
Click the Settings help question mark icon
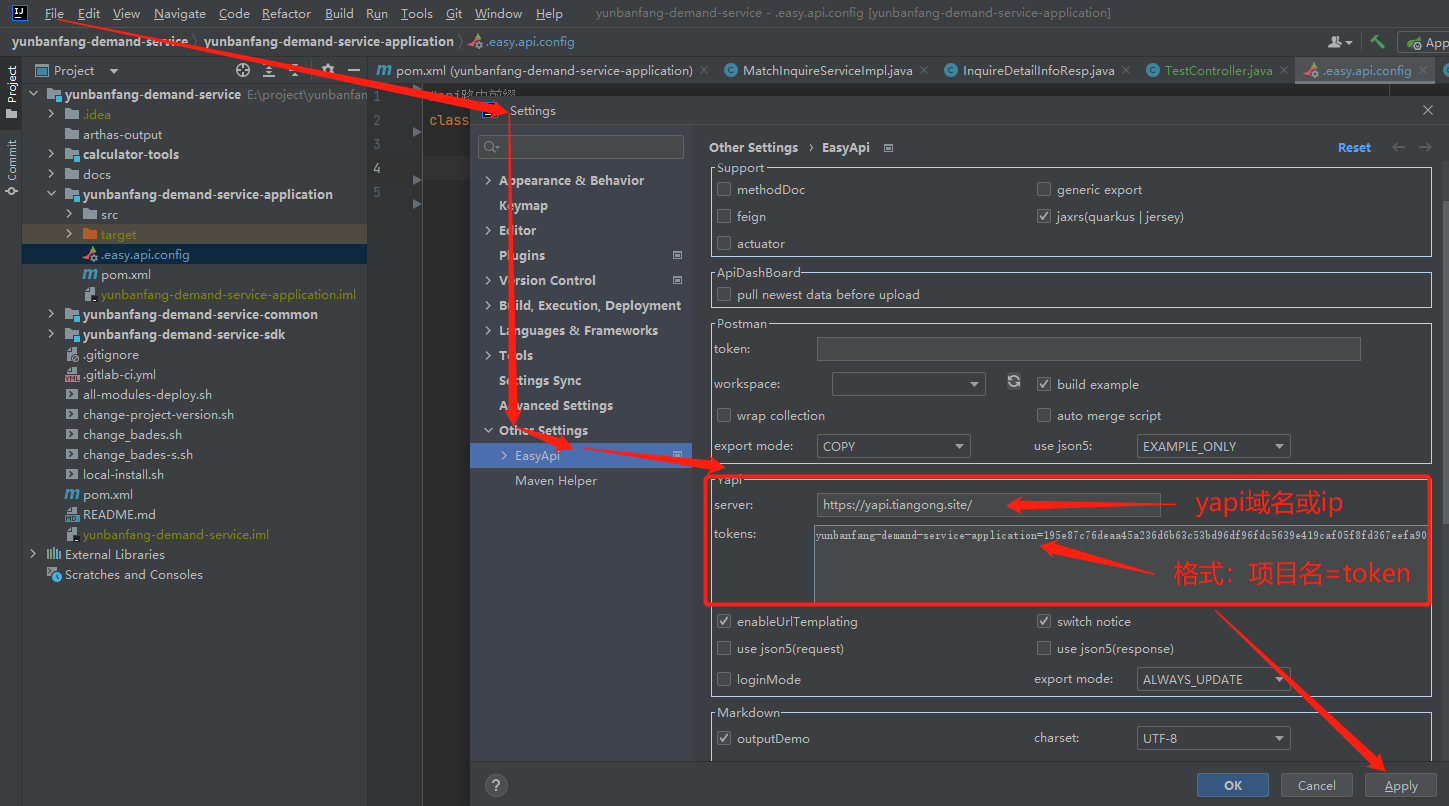pyautogui.click(x=495, y=785)
